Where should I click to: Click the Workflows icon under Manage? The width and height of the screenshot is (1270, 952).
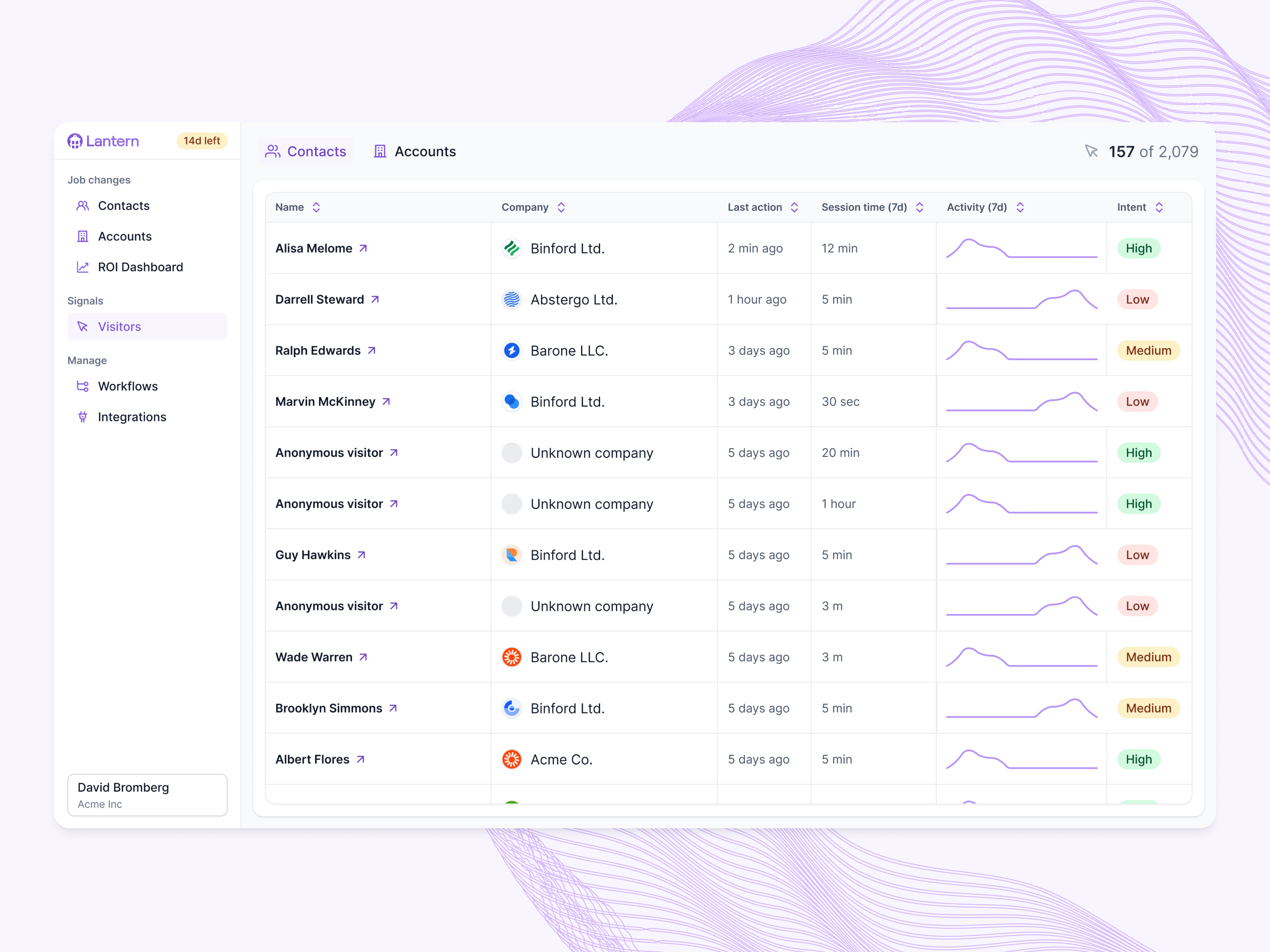point(83,386)
